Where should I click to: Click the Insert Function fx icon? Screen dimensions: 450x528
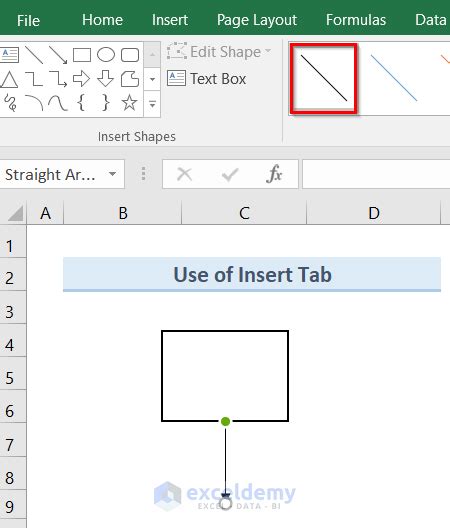(274, 174)
